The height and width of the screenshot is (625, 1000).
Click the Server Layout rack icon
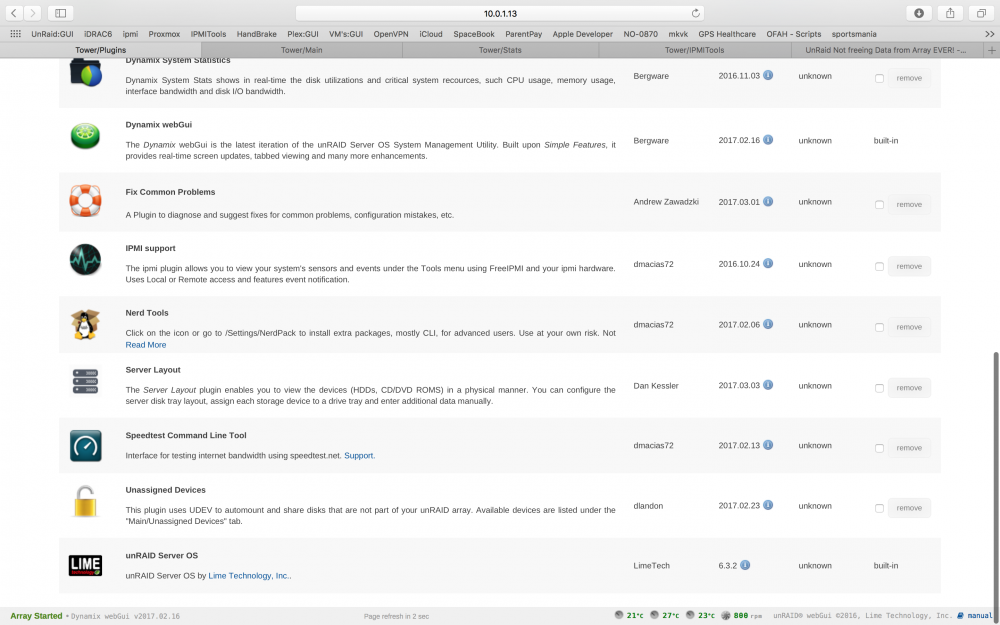(85, 381)
